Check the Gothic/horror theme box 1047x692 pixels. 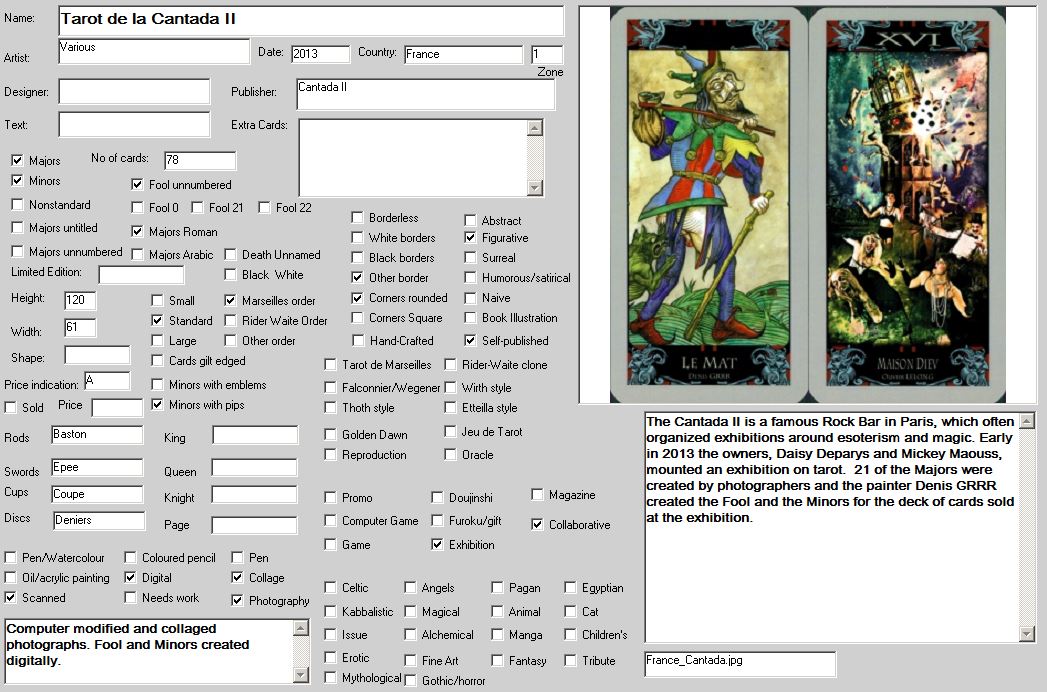tap(411, 681)
